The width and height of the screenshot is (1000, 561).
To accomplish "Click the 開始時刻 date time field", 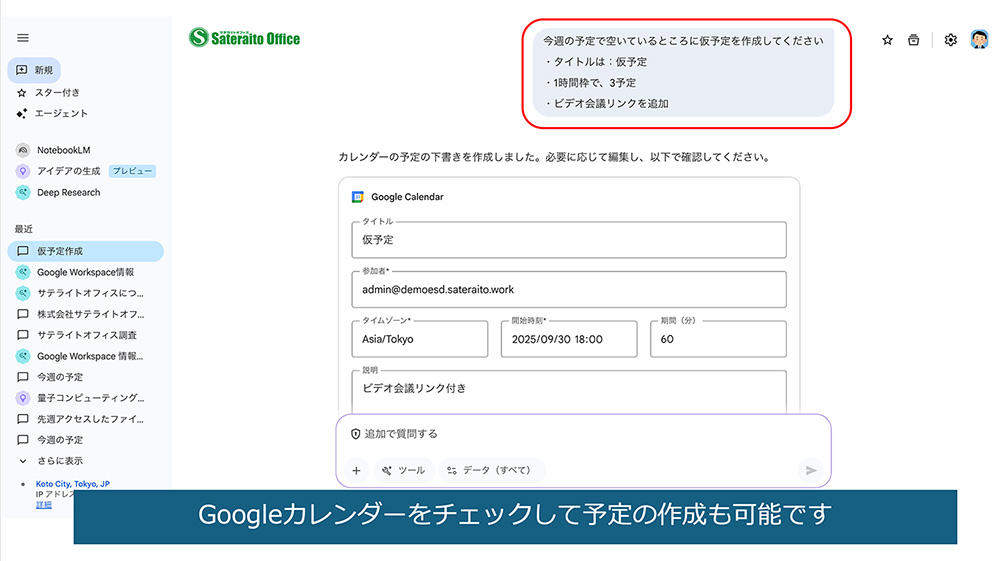I will click(568, 340).
